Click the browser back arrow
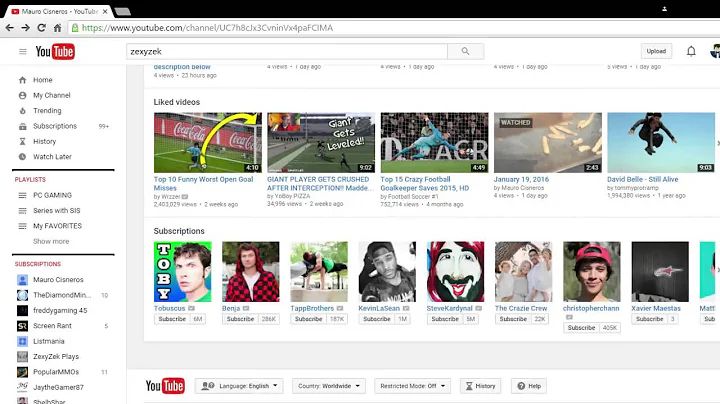 coord(10,28)
